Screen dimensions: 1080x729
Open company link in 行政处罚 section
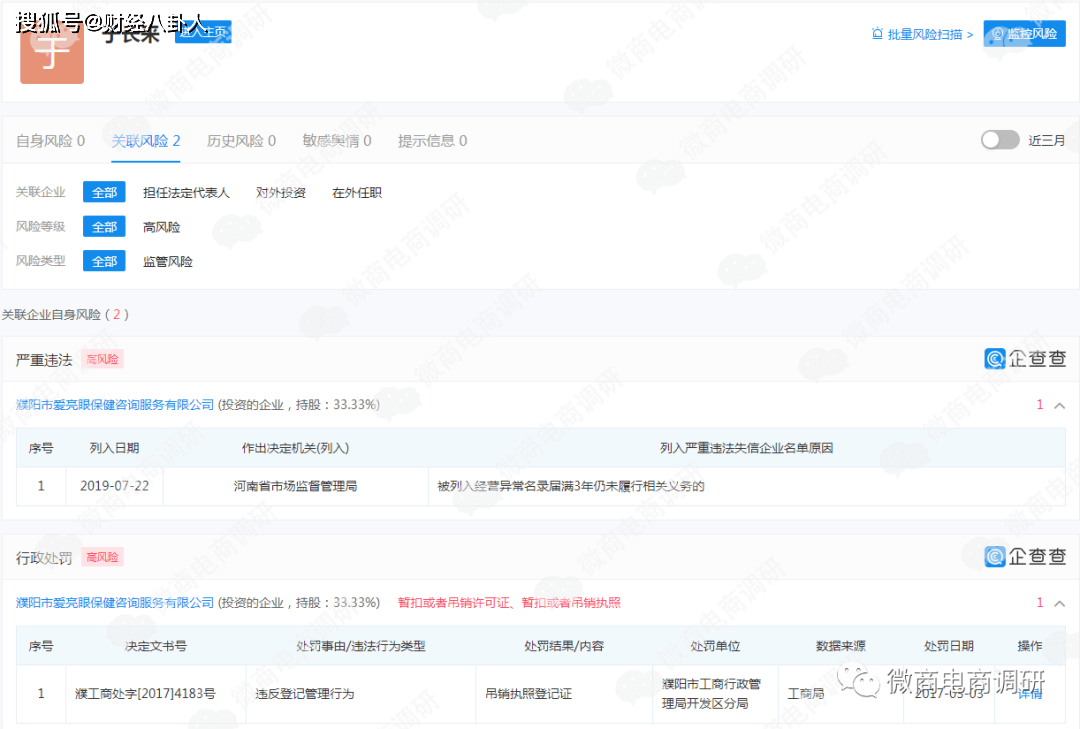pos(115,603)
